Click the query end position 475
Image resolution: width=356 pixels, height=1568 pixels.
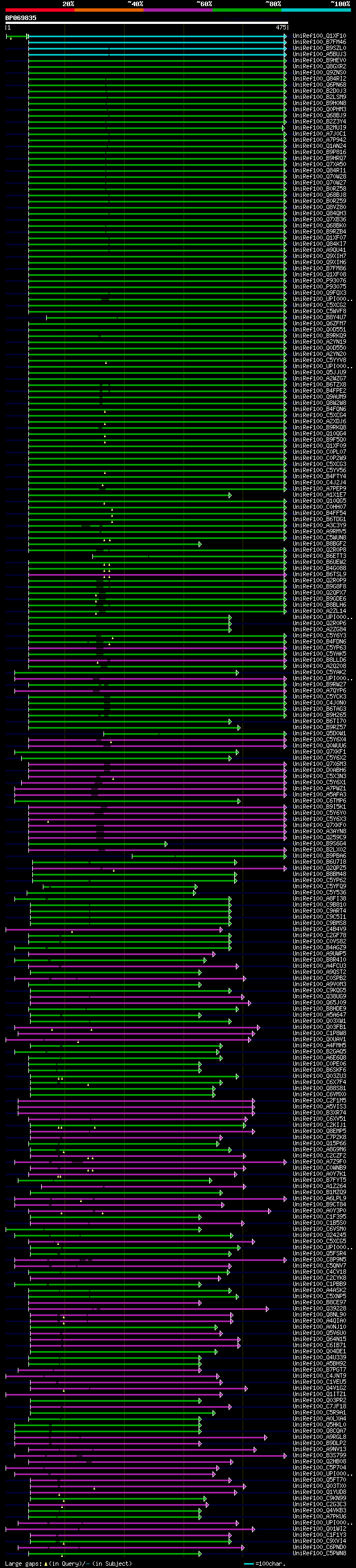point(281,27)
